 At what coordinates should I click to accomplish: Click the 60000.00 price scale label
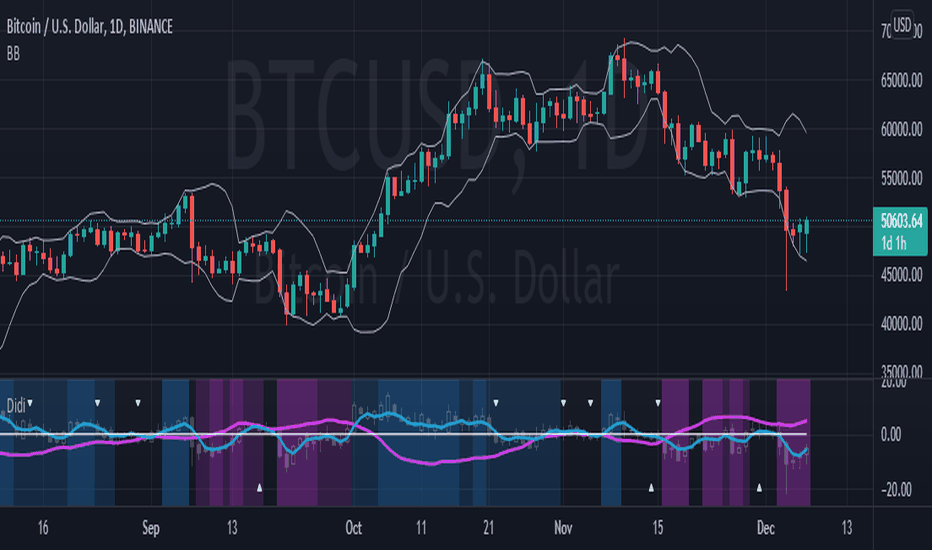coord(901,129)
